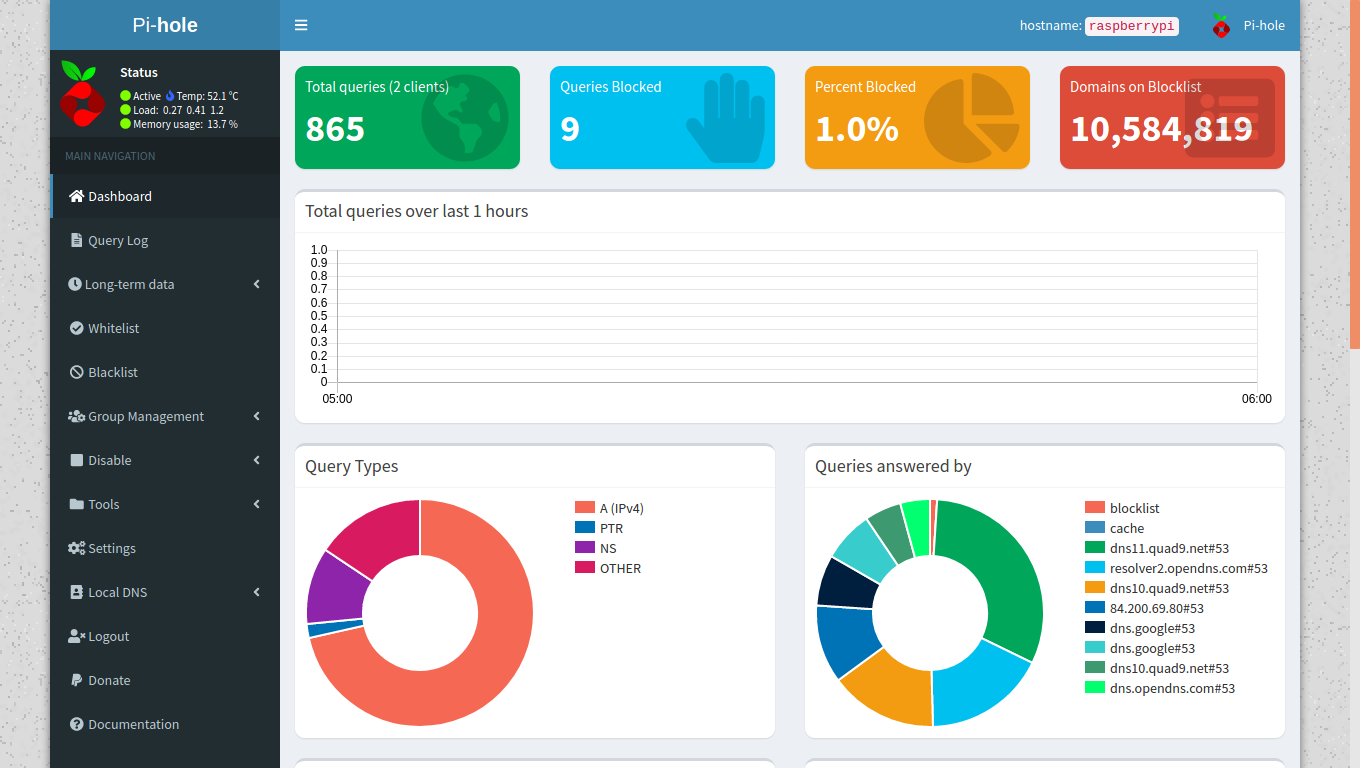Click the page vertical scrollbar thumb
The image size is (1360, 768).
1355,174
